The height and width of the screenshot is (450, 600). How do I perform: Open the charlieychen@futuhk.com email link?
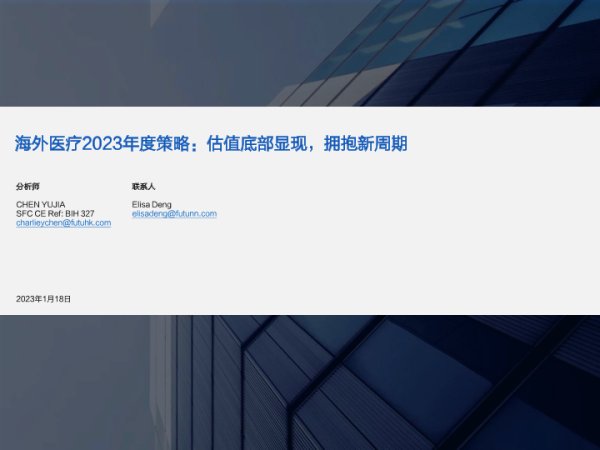(63, 223)
